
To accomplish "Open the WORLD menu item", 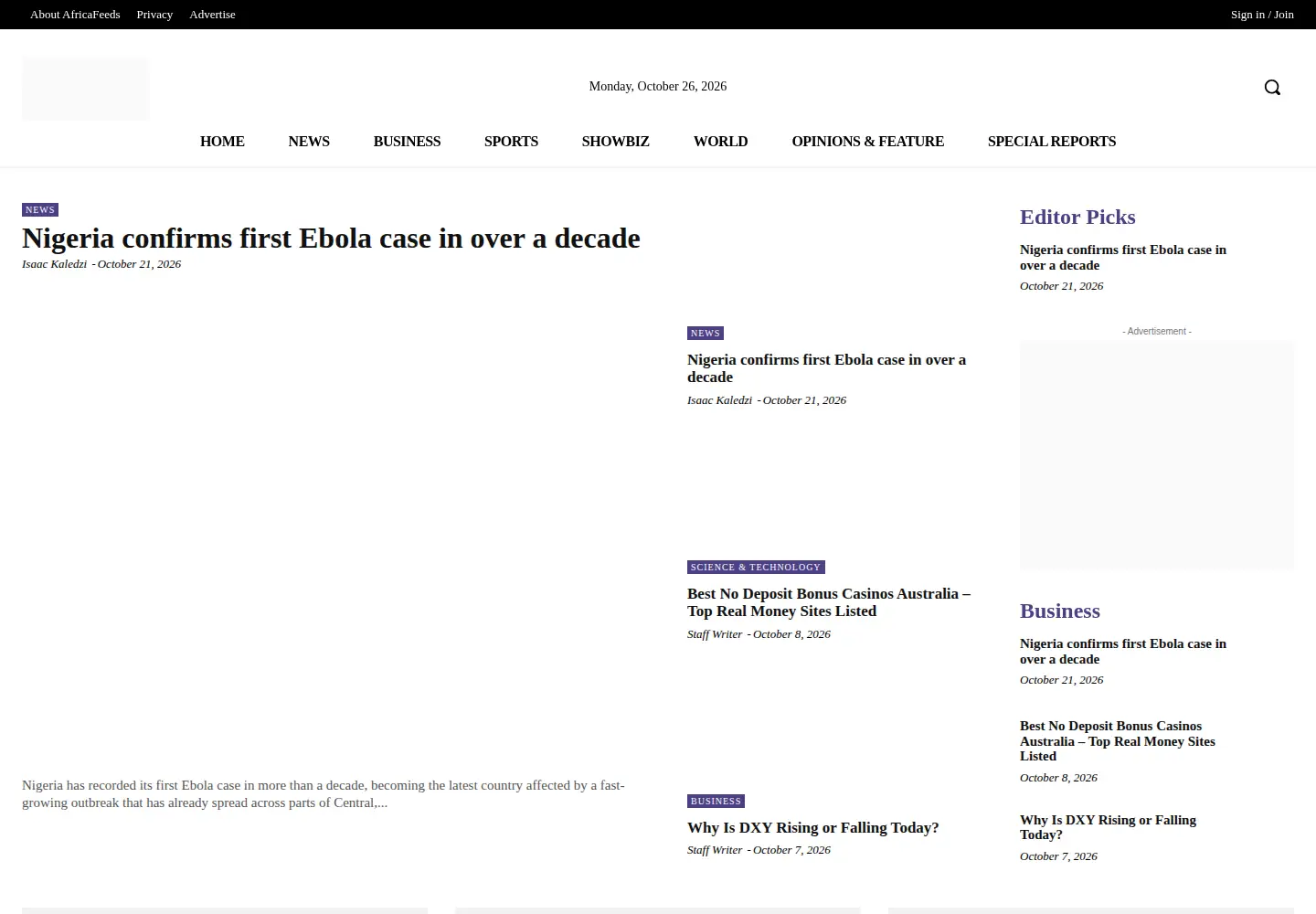I will [x=720, y=142].
